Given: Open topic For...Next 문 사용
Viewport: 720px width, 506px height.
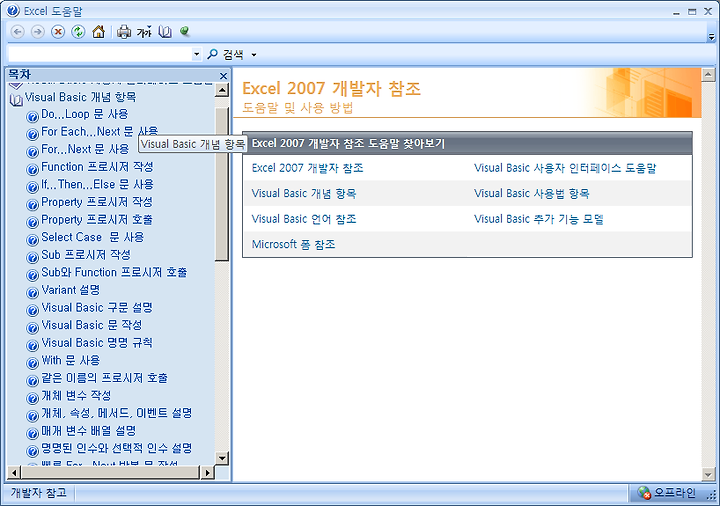Looking at the screenshot, I should 85,149.
